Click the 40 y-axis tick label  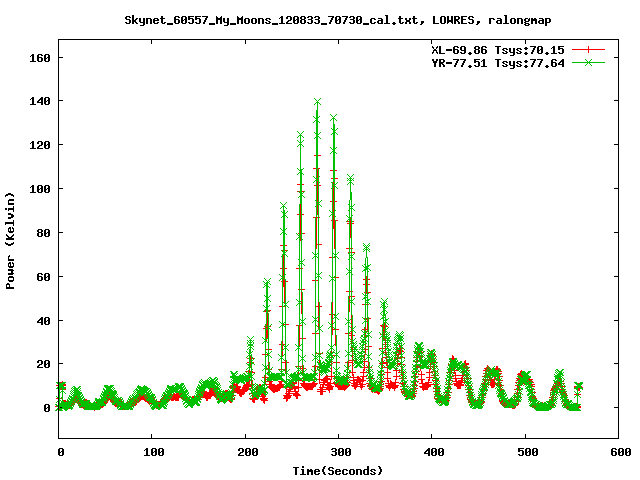coord(43,321)
